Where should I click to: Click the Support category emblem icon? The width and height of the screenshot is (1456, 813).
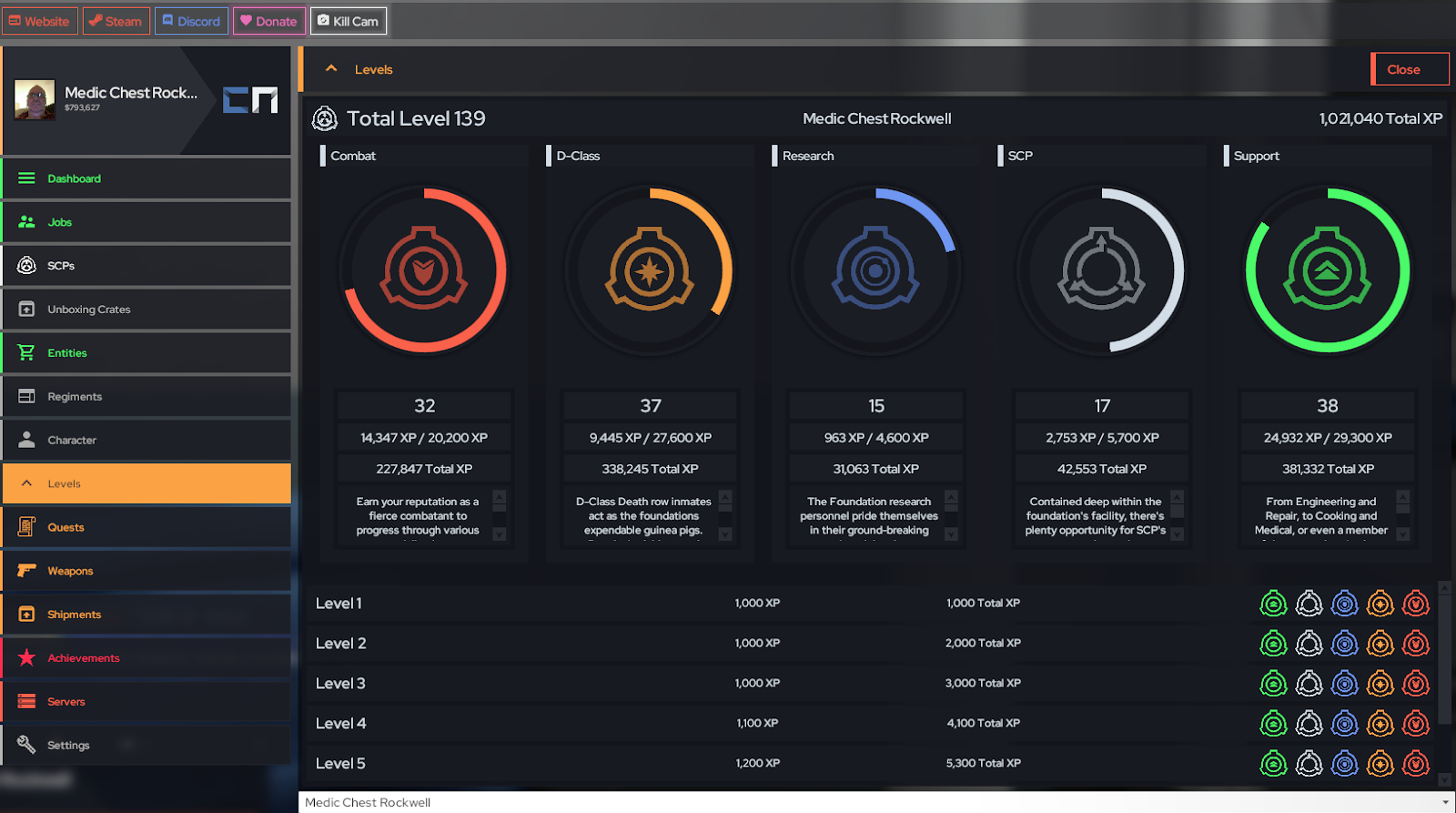[1327, 270]
